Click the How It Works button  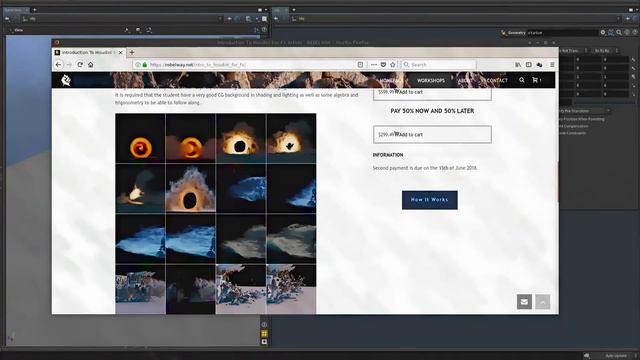[429, 200]
